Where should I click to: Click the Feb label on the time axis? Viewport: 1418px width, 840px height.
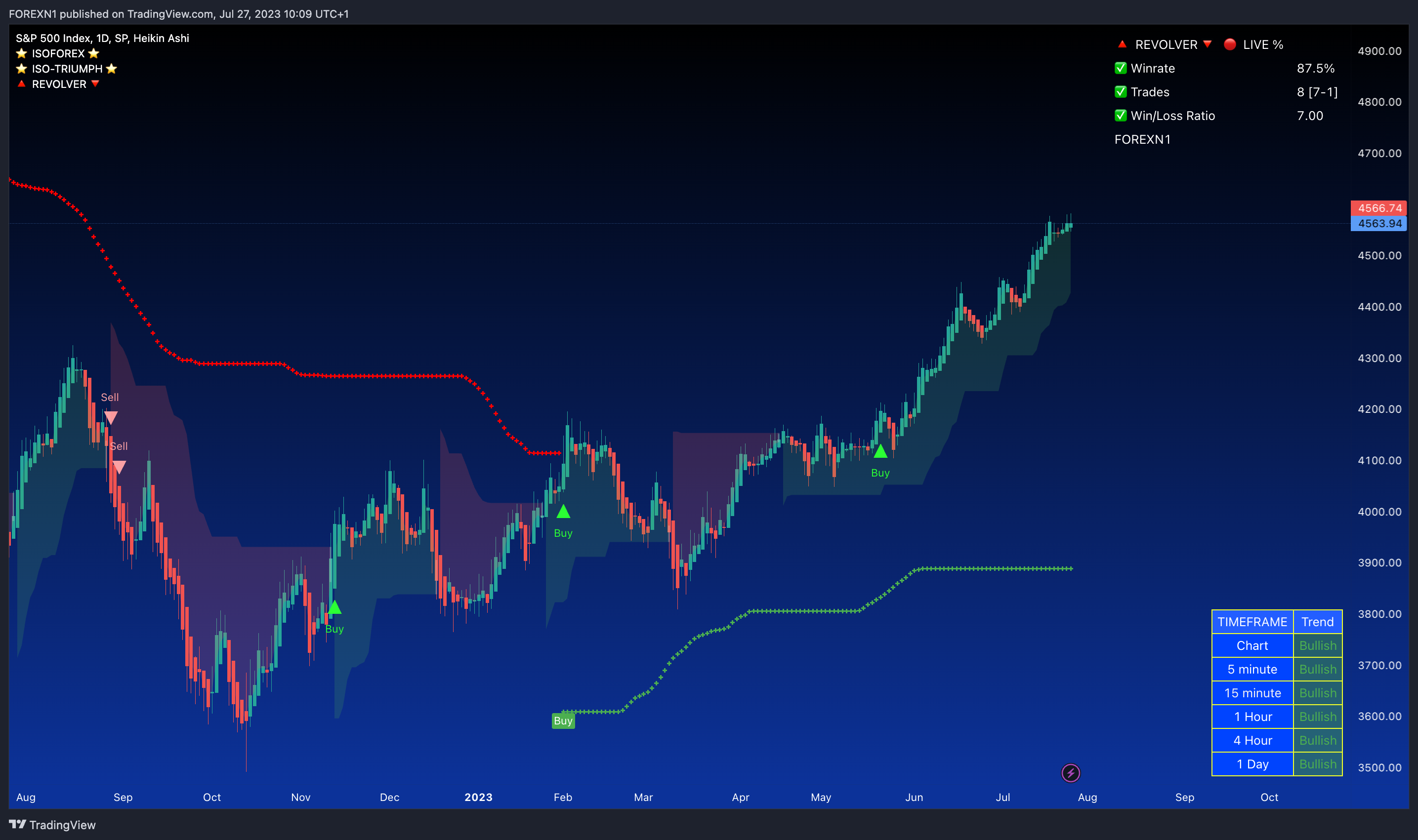562,797
